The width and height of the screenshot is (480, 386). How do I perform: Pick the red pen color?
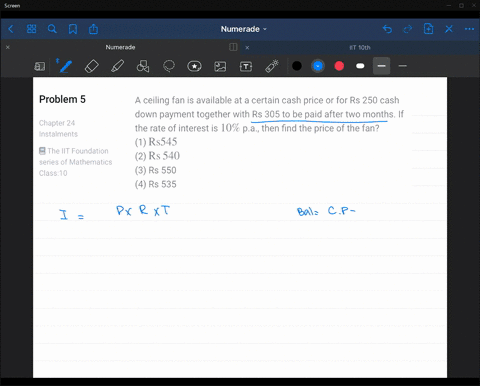click(339, 66)
